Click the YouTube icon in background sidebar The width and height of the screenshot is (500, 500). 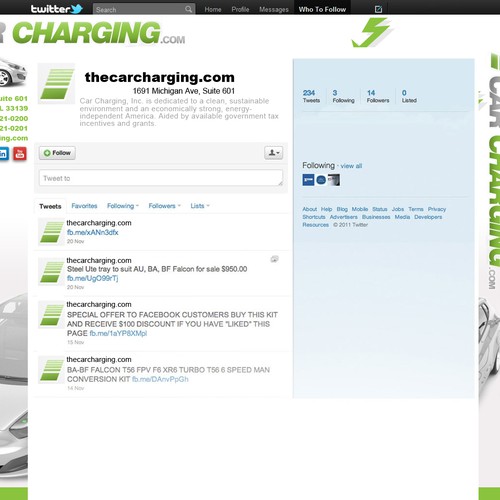click(x=20, y=154)
